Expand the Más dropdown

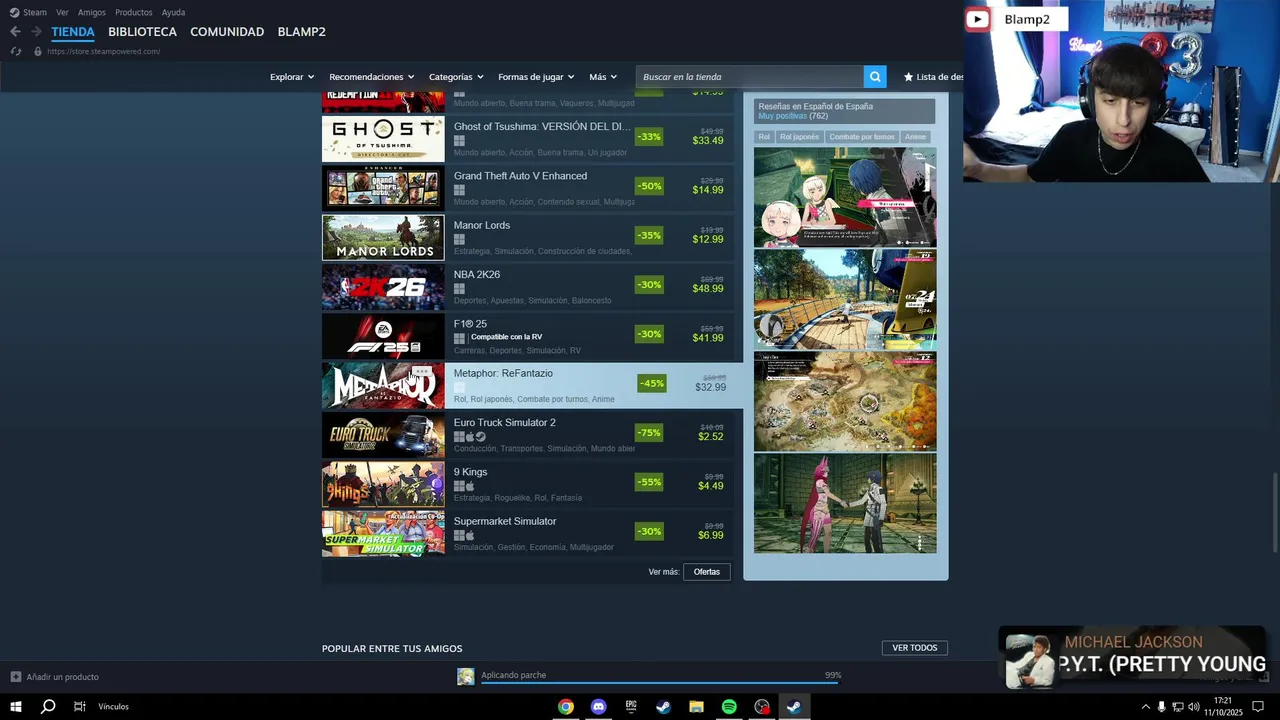(x=603, y=77)
